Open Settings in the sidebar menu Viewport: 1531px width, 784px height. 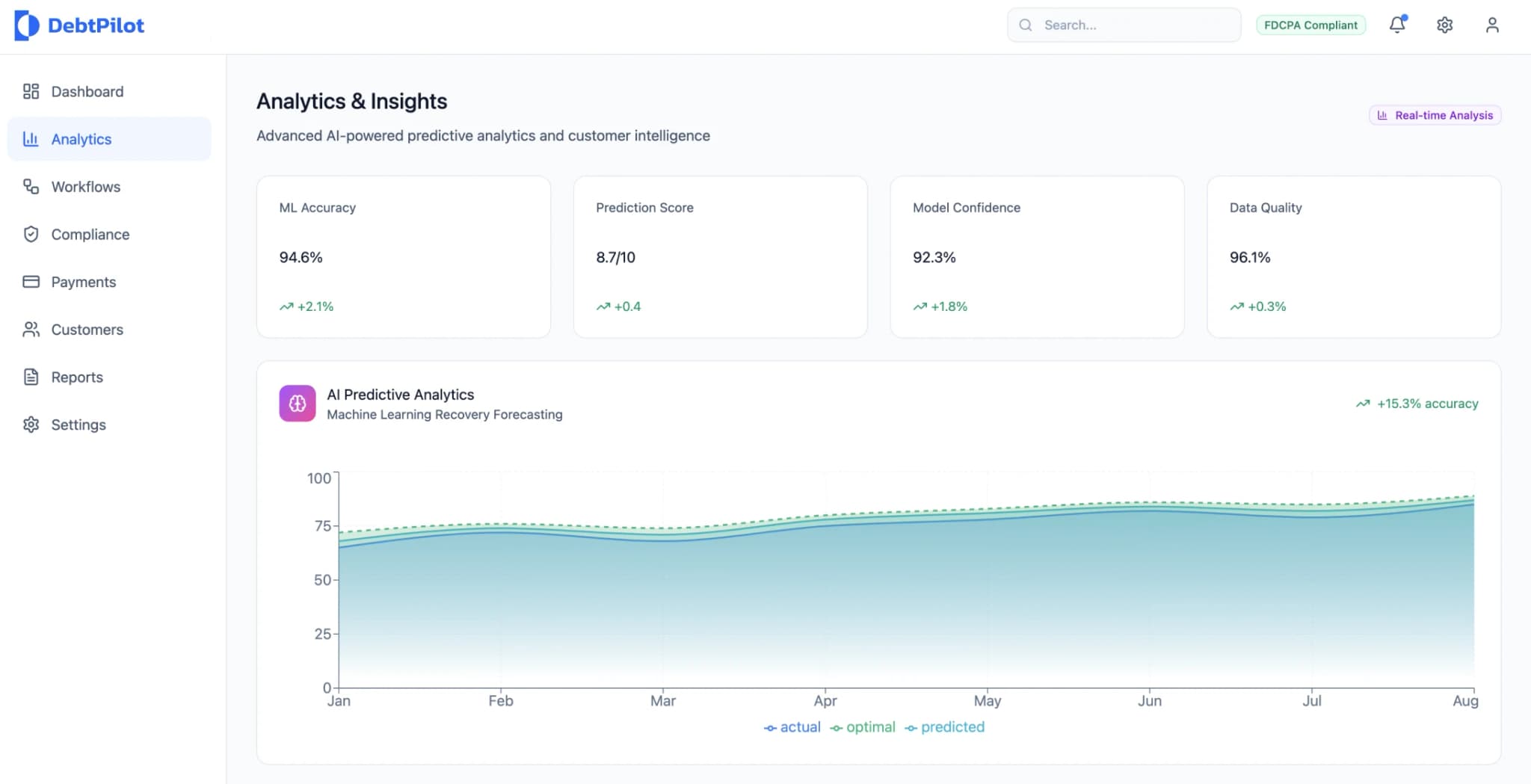tap(78, 425)
